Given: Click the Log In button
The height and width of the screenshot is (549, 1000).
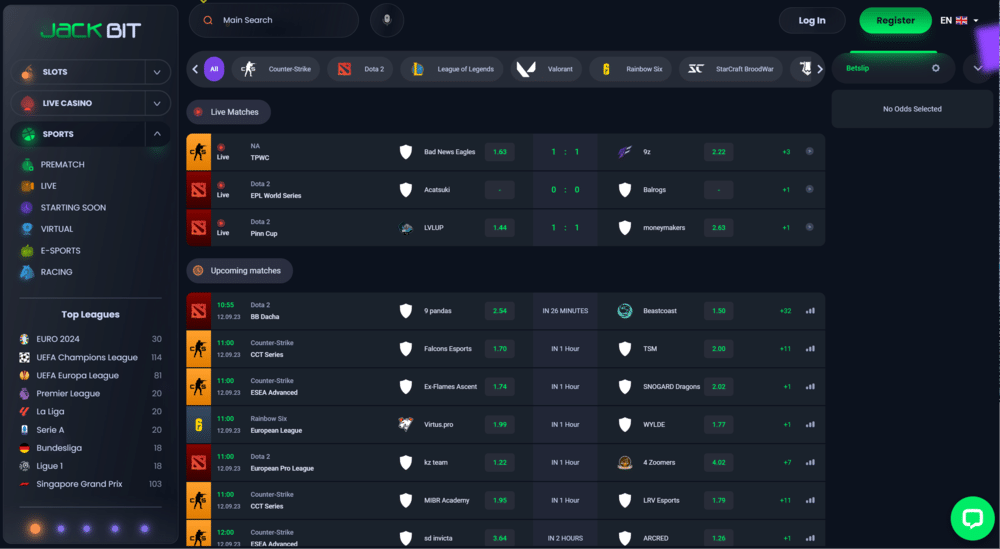Looking at the screenshot, I should coord(812,20).
